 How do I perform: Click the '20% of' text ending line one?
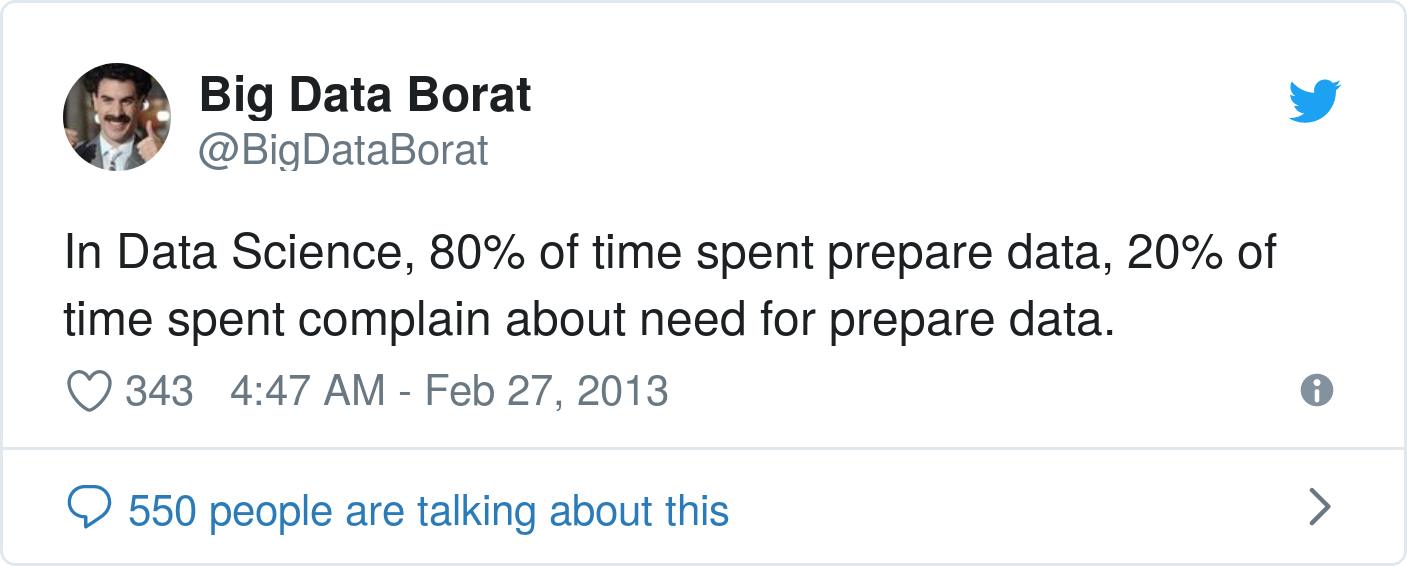[1202, 253]
